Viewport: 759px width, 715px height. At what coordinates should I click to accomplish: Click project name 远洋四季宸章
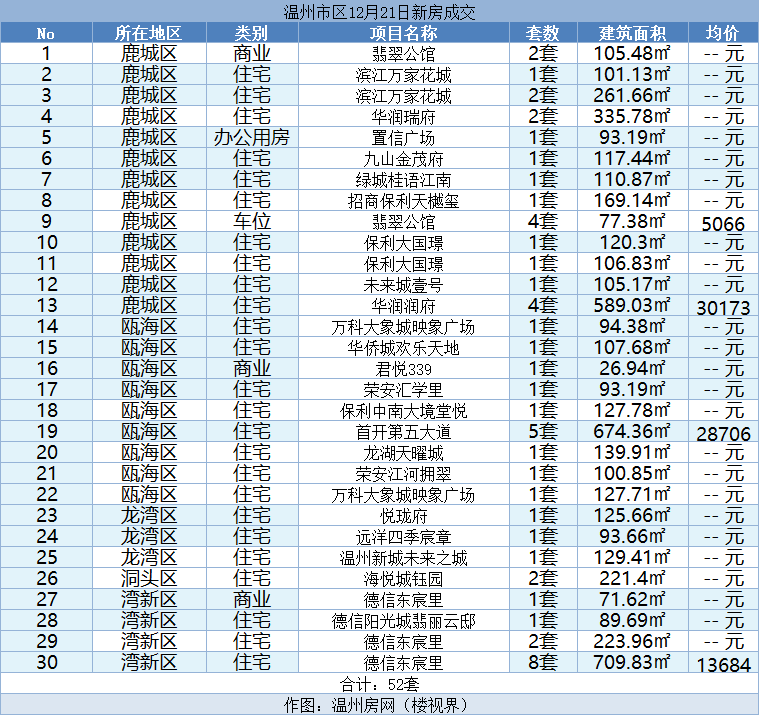tap(403, 537)
